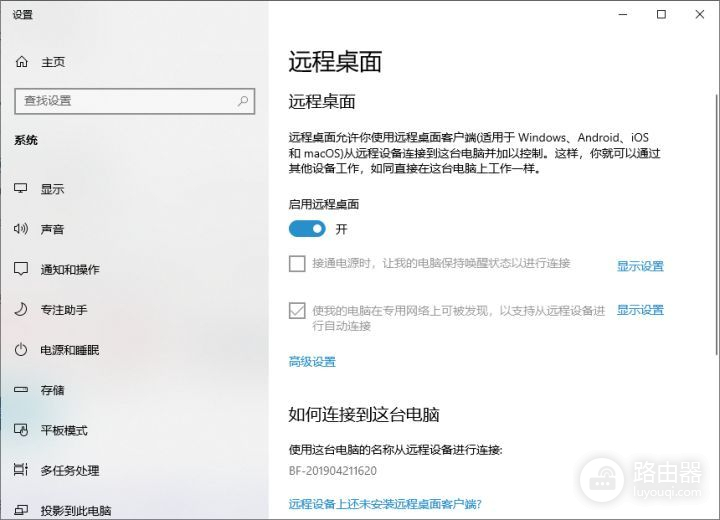The image size is (720, 520).
Task: Open the 高级设置 link
Action: (312, 362)
